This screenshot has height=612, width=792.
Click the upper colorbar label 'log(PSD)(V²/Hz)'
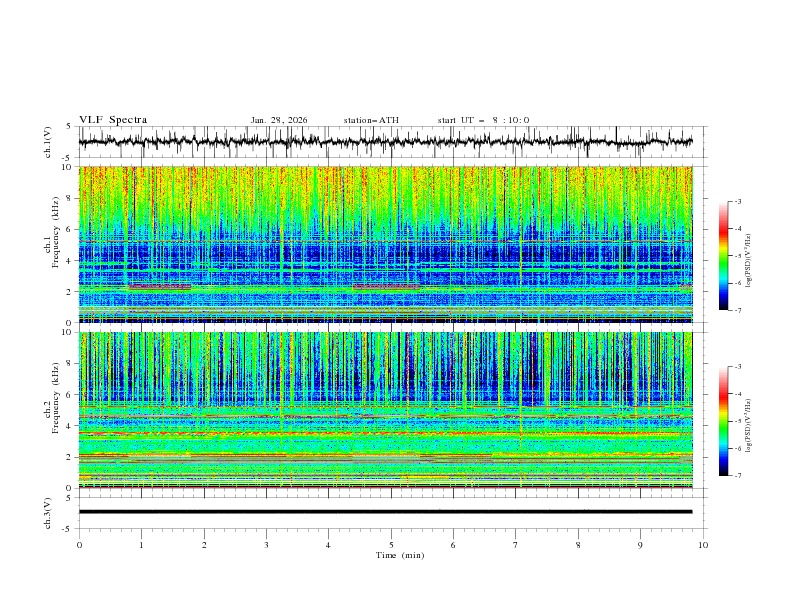[748, 261]
